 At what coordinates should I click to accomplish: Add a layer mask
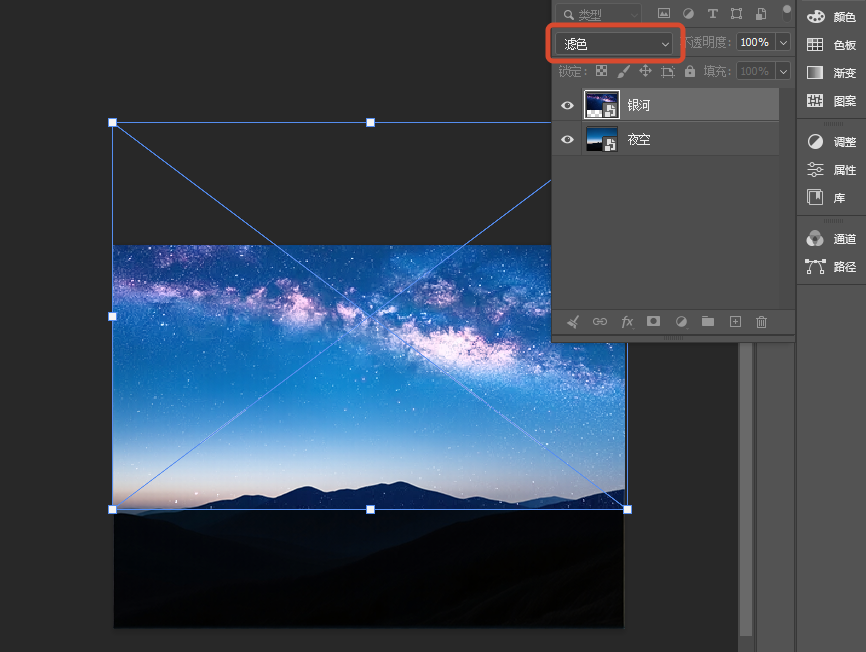[x=653, y=321]
